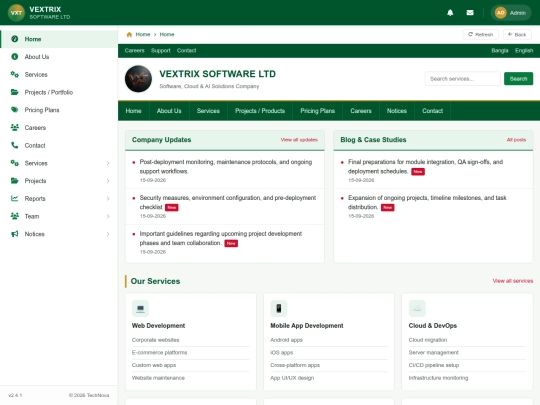
Task: Click the Notices megaphone icon
Action: (14, 234)
